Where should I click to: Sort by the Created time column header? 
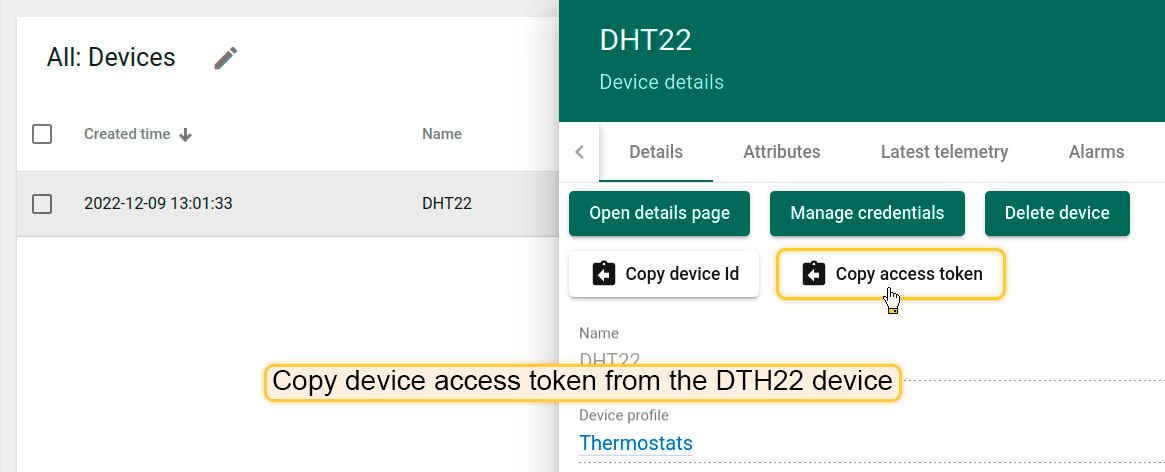pos(127,134)
